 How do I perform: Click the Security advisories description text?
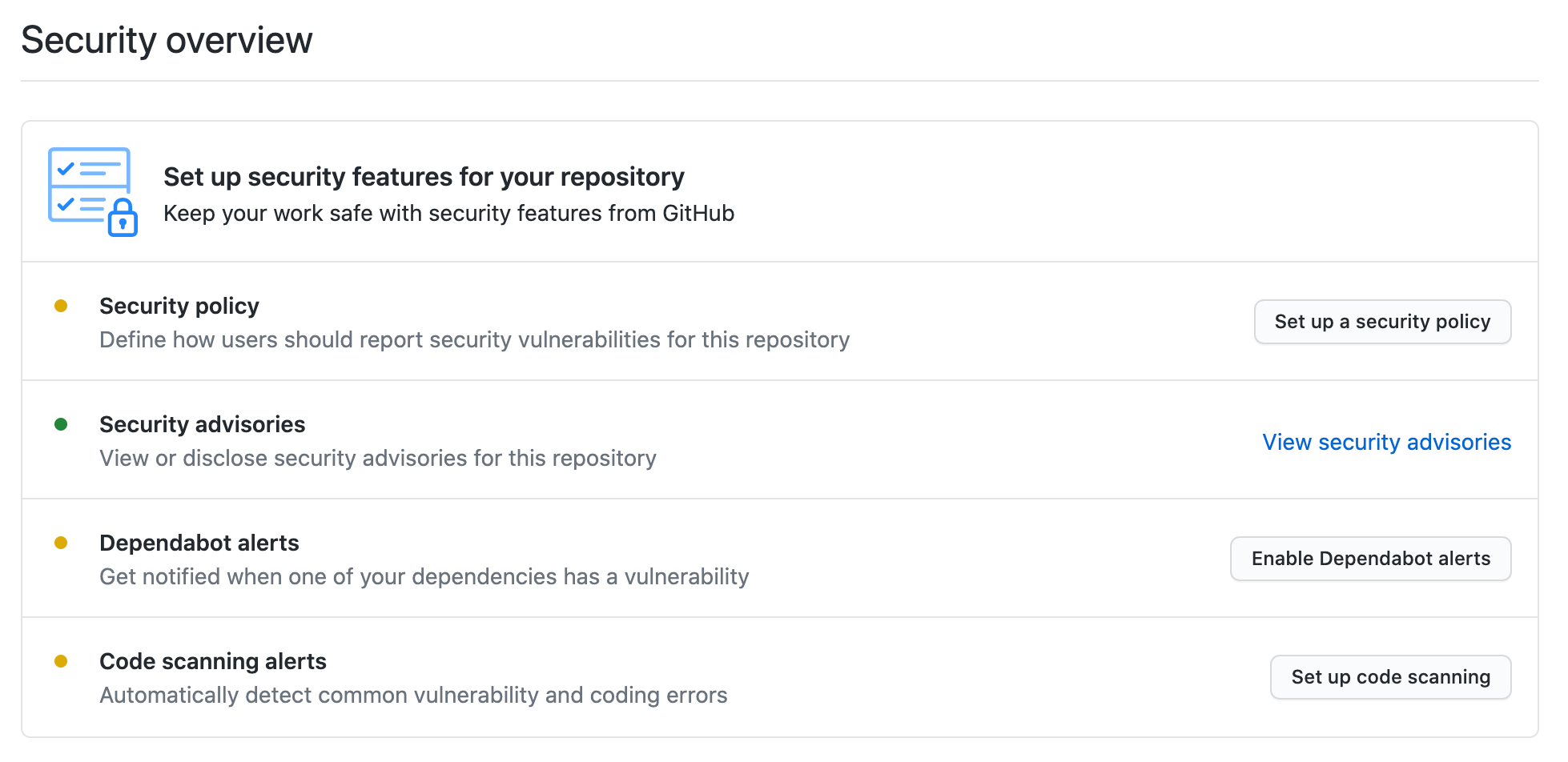pos(377,459)
